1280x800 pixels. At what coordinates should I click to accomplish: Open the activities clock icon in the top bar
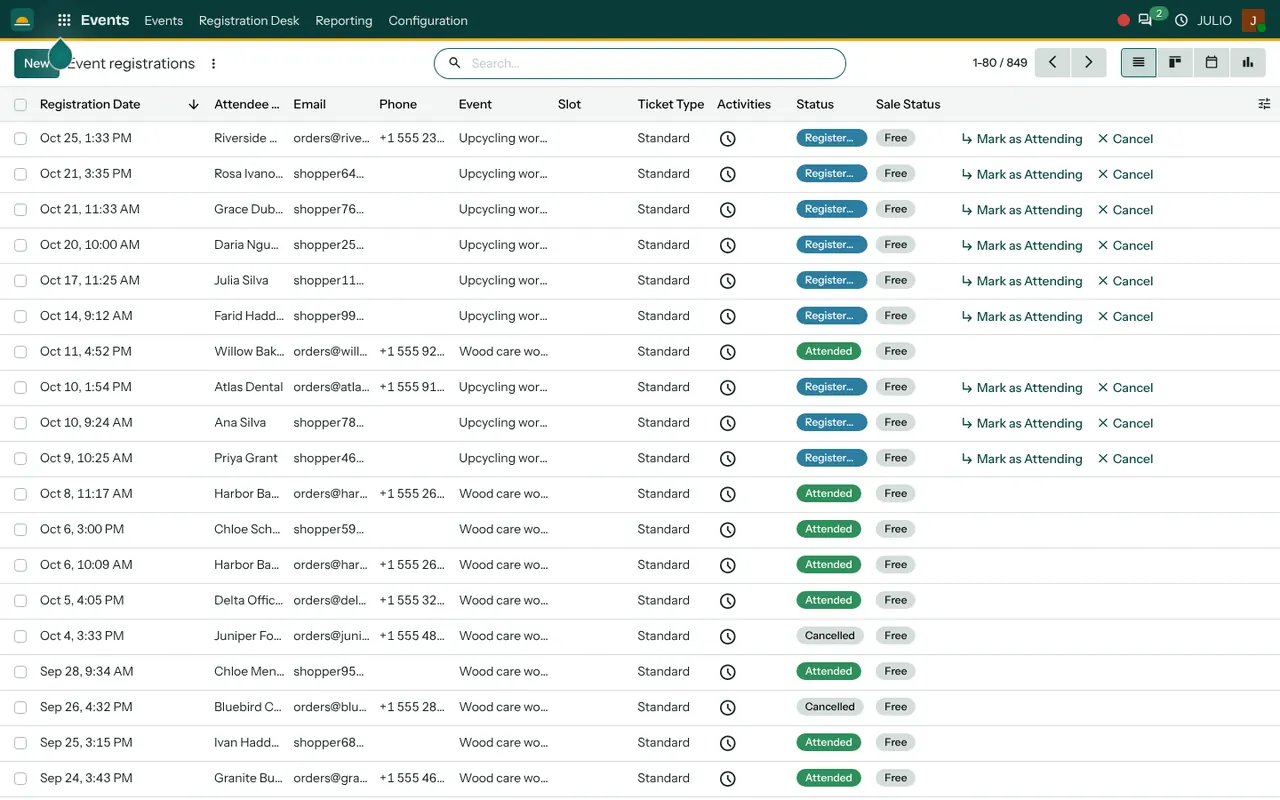pos(1181,20)
